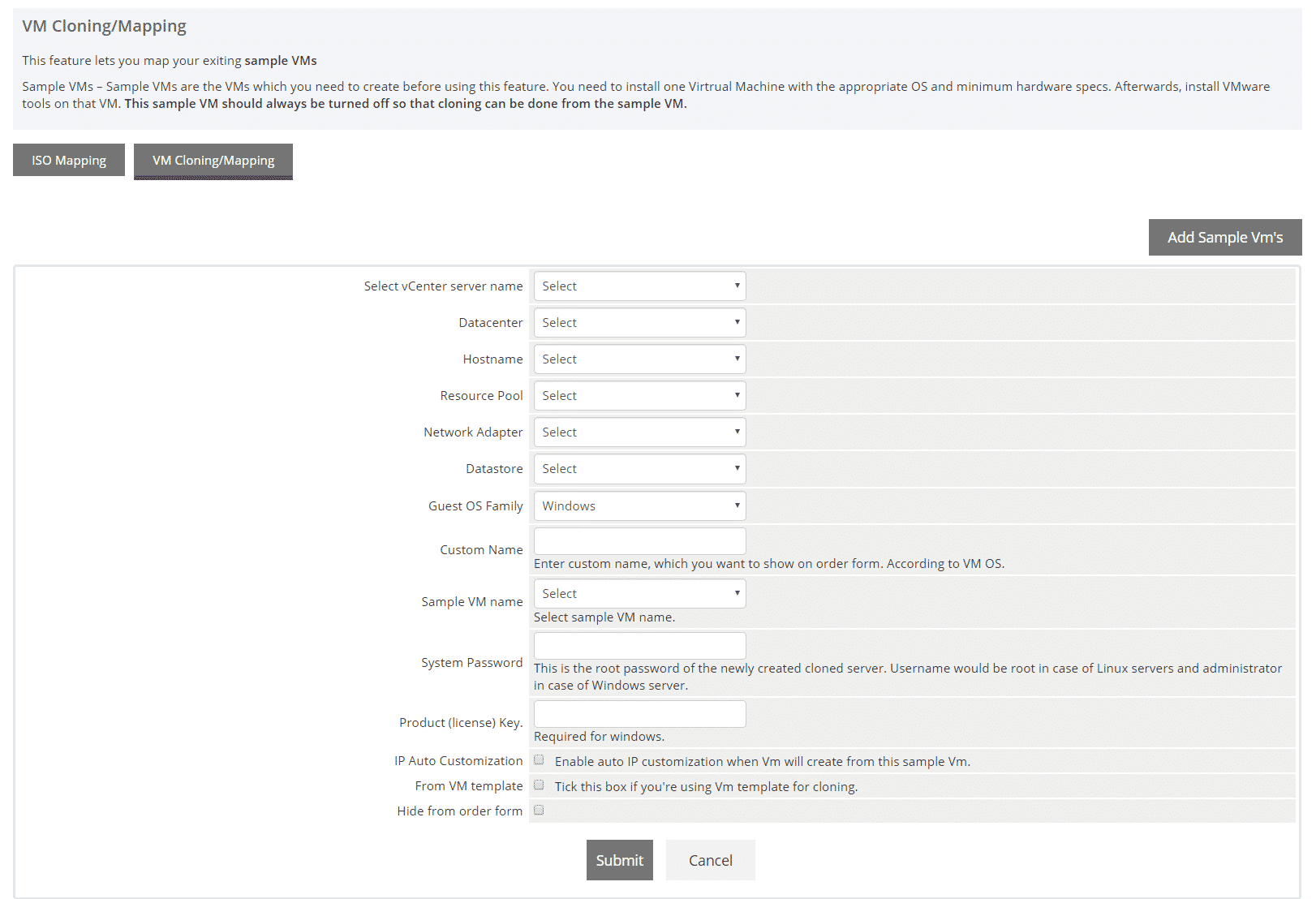Open the Select vCenter server name dropdown
Viewport: 1316px width, 899px height.
639,286
